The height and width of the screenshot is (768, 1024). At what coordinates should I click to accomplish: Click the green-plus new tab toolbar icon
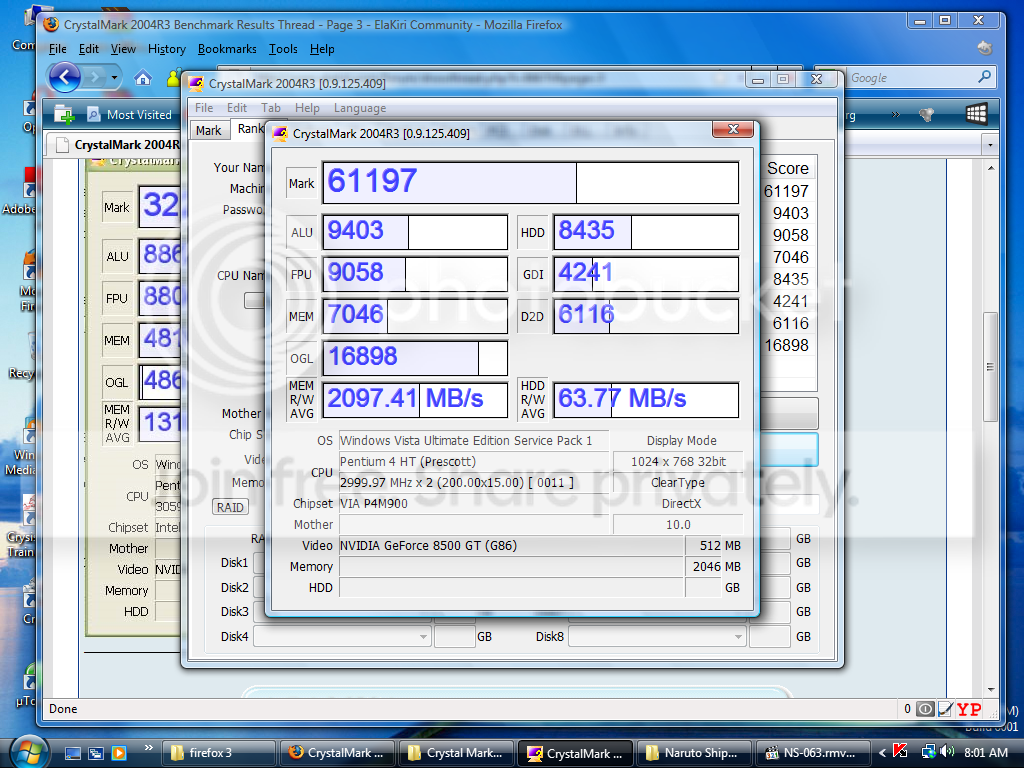(x=64, y=115)
